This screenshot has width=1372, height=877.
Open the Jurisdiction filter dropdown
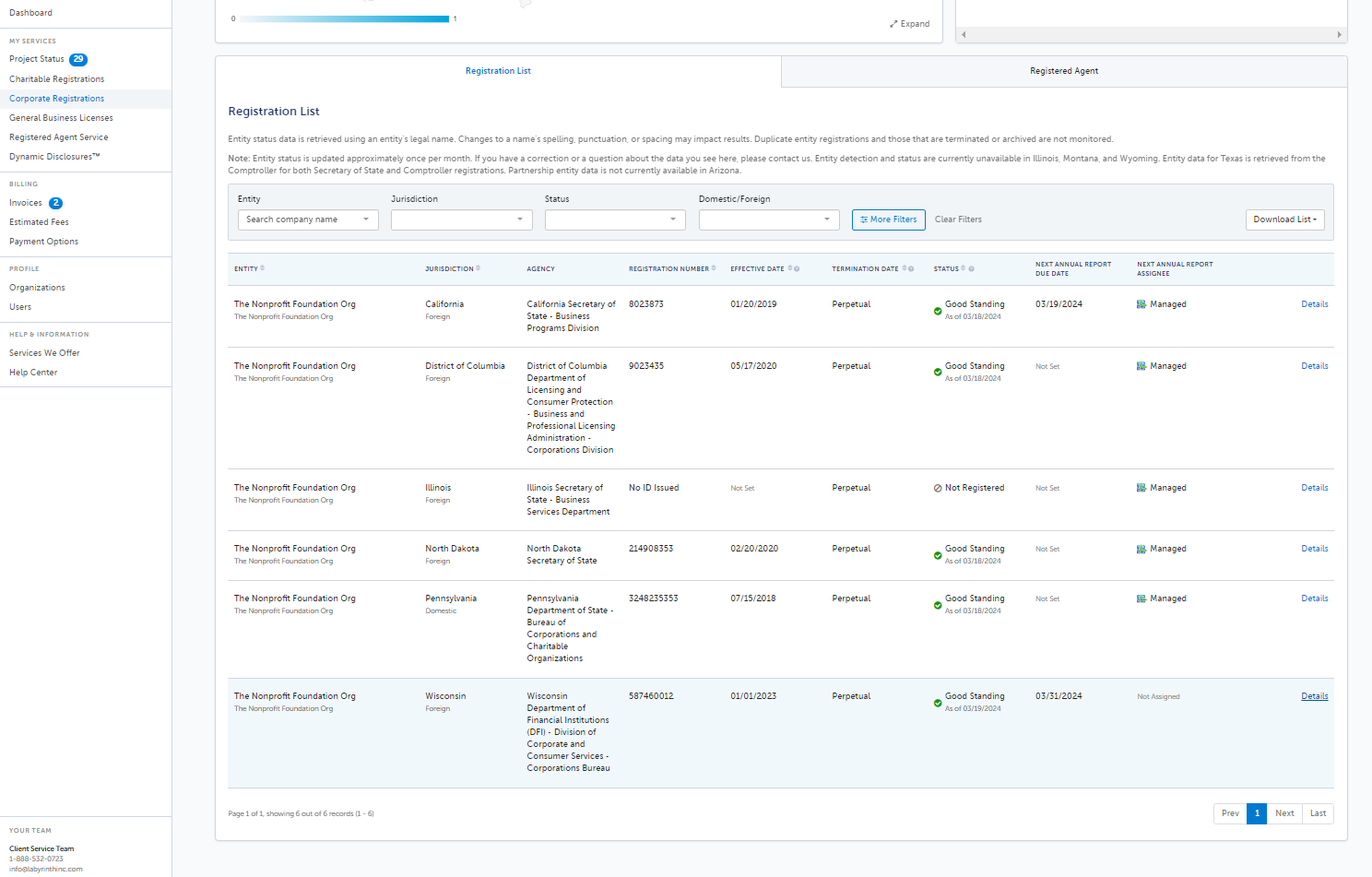click(462, 219)
